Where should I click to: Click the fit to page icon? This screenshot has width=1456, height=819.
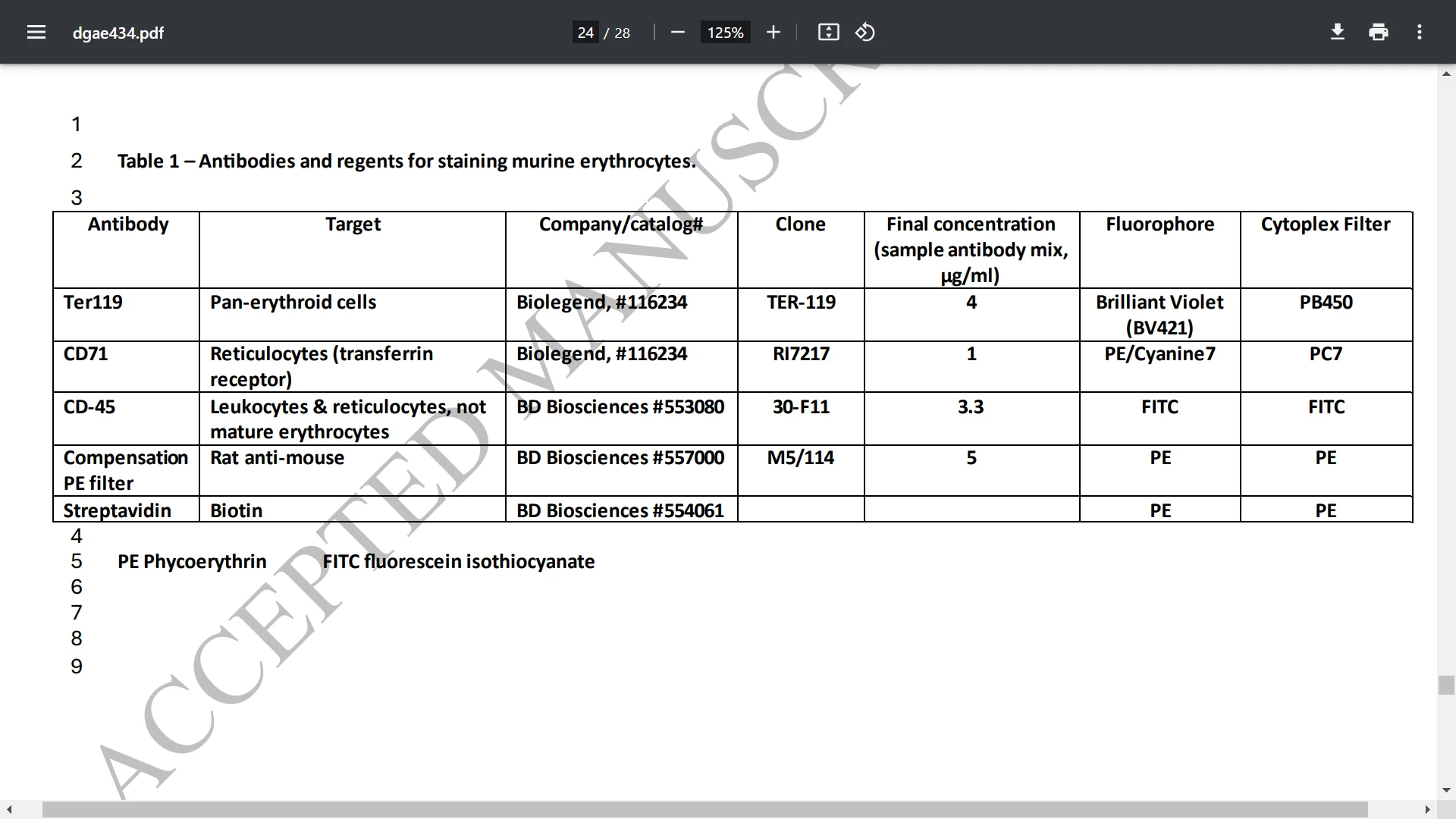click(828, 32)
